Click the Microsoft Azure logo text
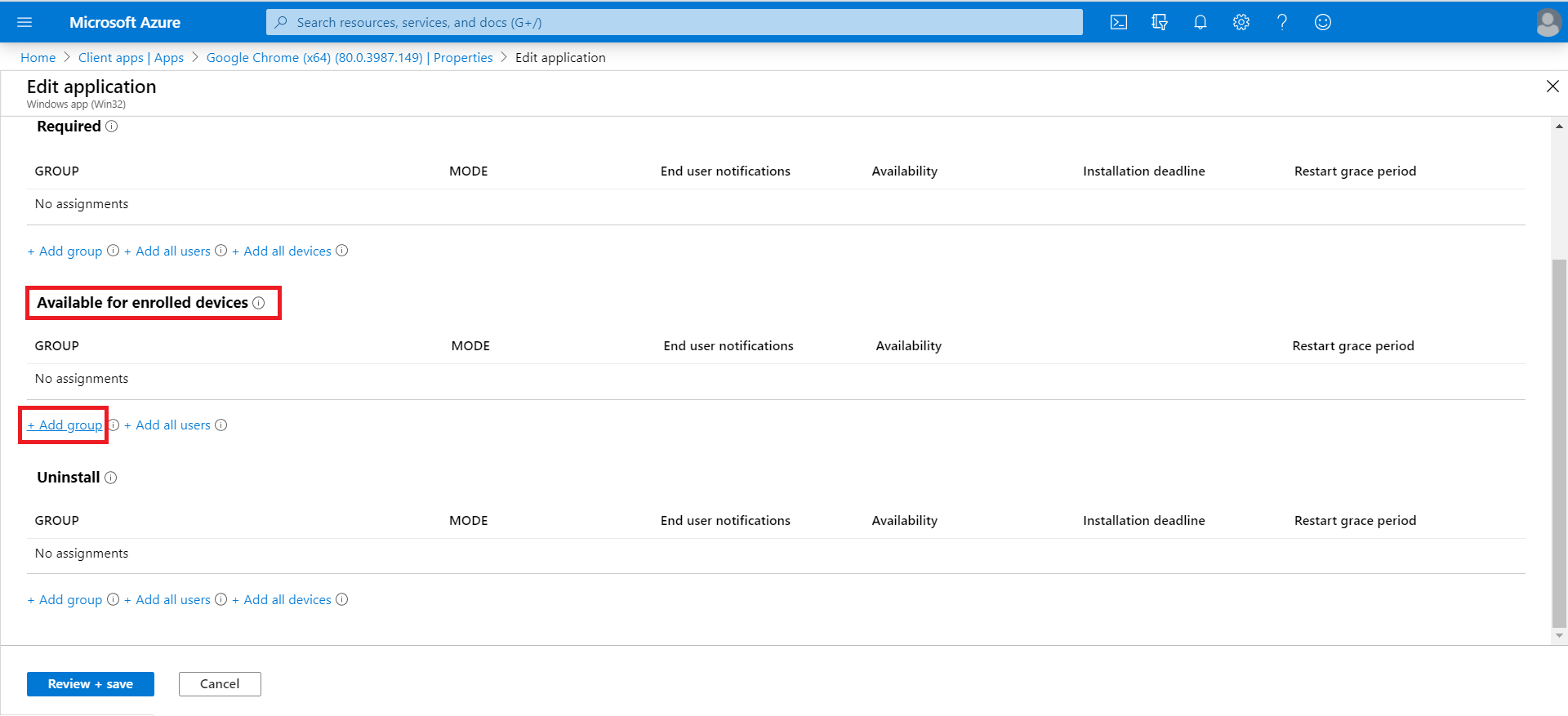This screenshot has width=1568, height=716. (125, 22)
